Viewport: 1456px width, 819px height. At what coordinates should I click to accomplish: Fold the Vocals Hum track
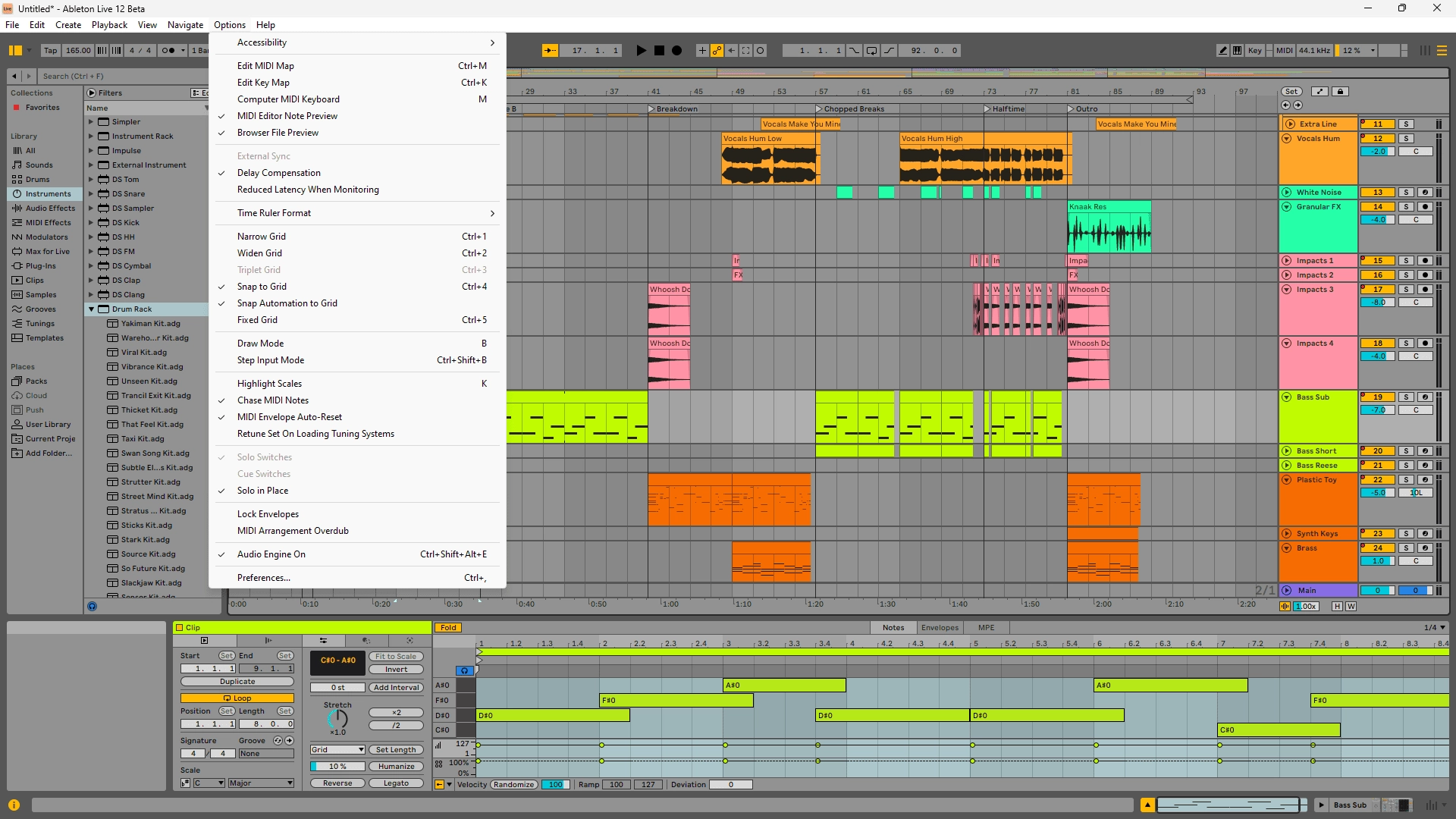1287,139
